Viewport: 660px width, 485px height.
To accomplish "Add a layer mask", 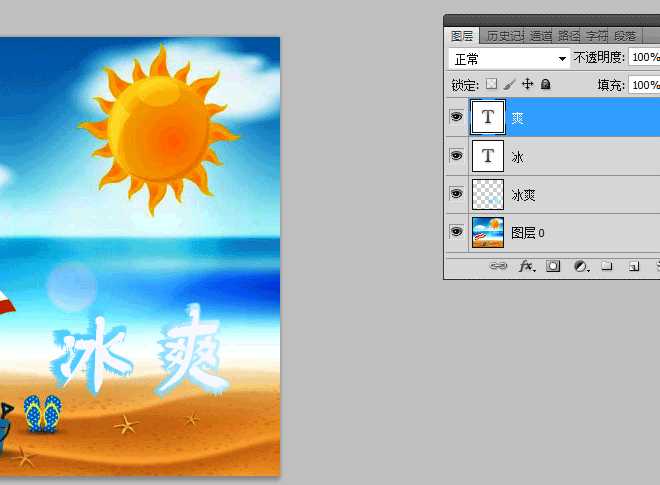I will [553, 267].
